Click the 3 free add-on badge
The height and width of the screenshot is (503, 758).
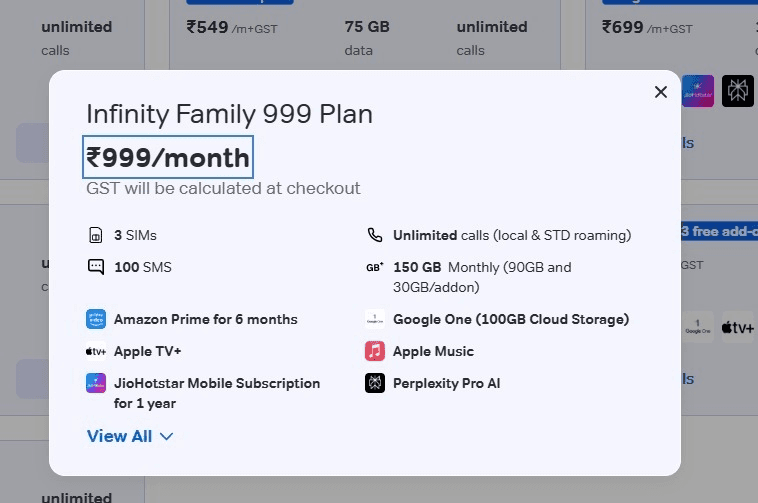tap(718, 231)
